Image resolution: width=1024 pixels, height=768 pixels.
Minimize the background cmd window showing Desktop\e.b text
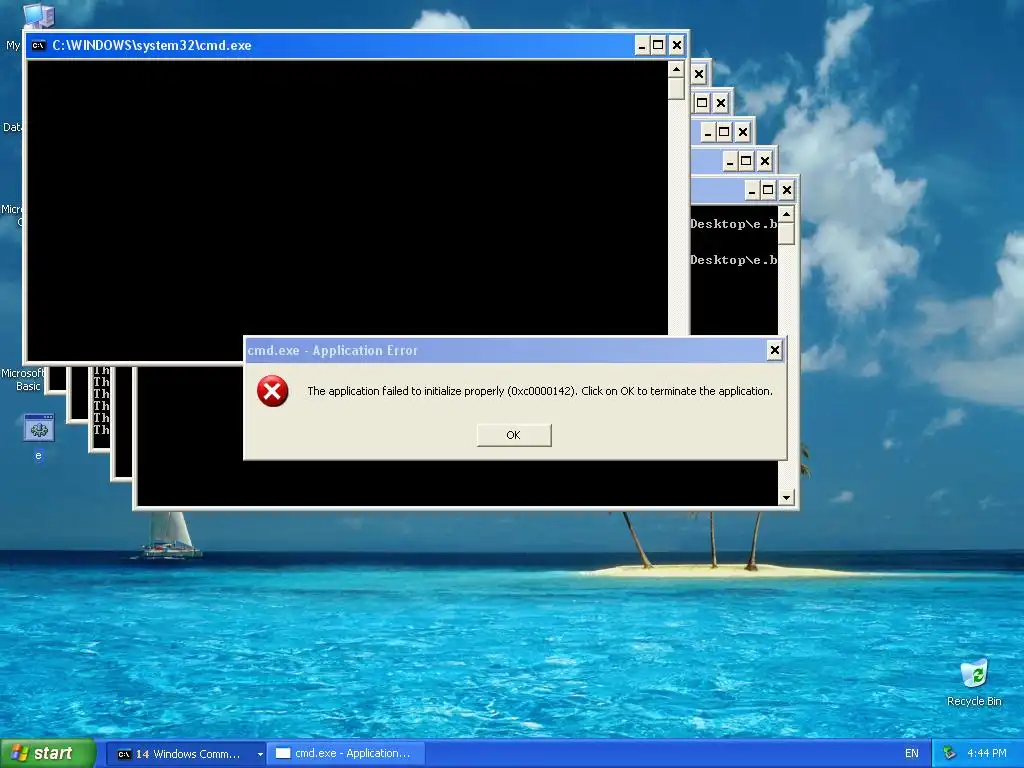coord(752,190)
